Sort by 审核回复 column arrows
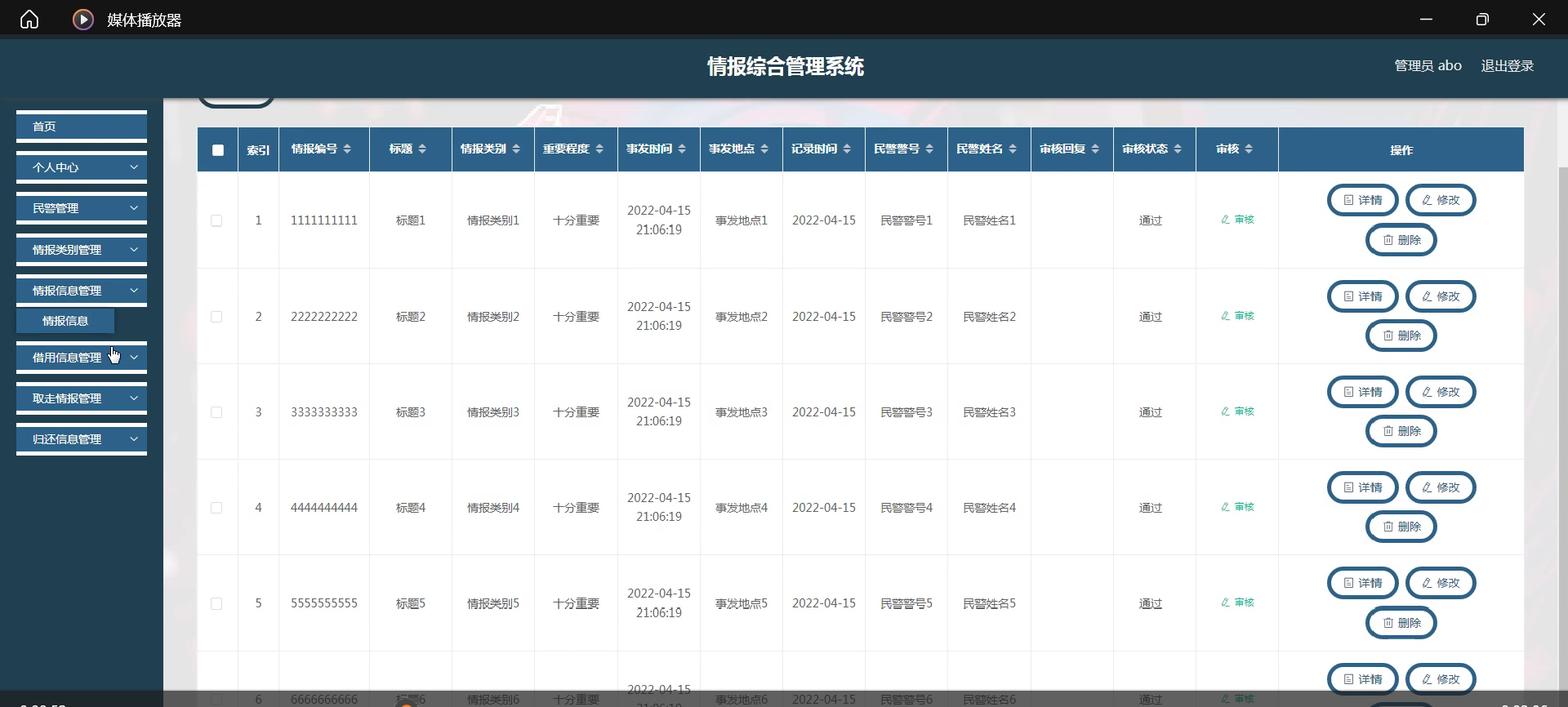This screenshot has height=707, width=1568. tap(1095, 149)
